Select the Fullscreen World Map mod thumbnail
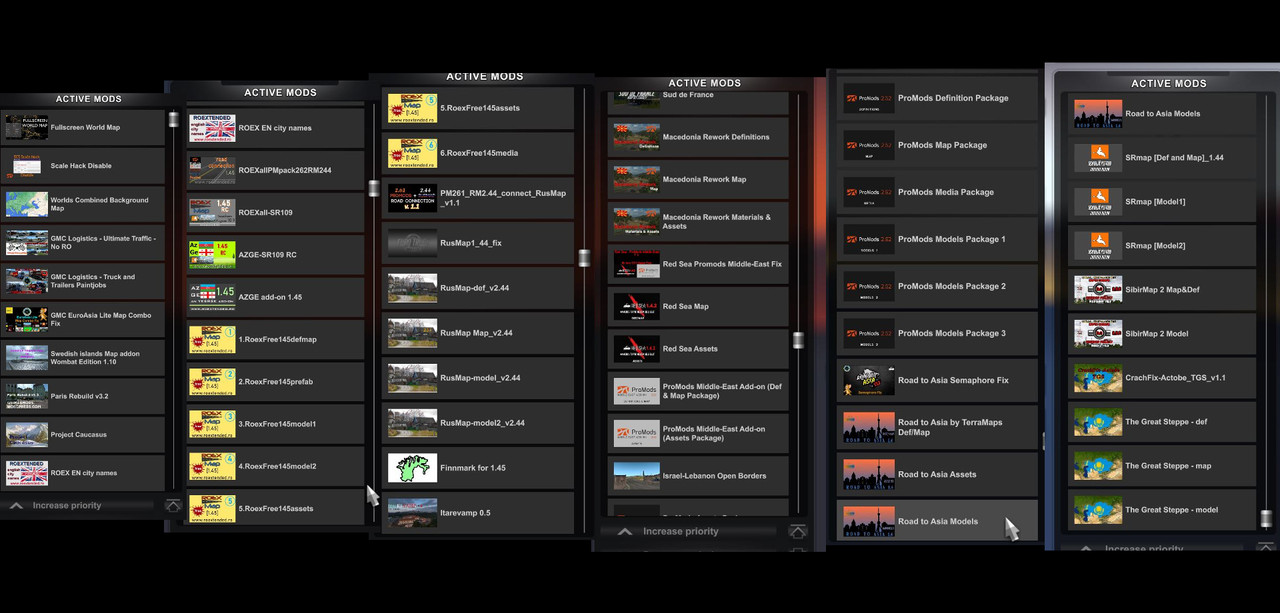This screenshot has width=1280, height=613. [27, 127]
